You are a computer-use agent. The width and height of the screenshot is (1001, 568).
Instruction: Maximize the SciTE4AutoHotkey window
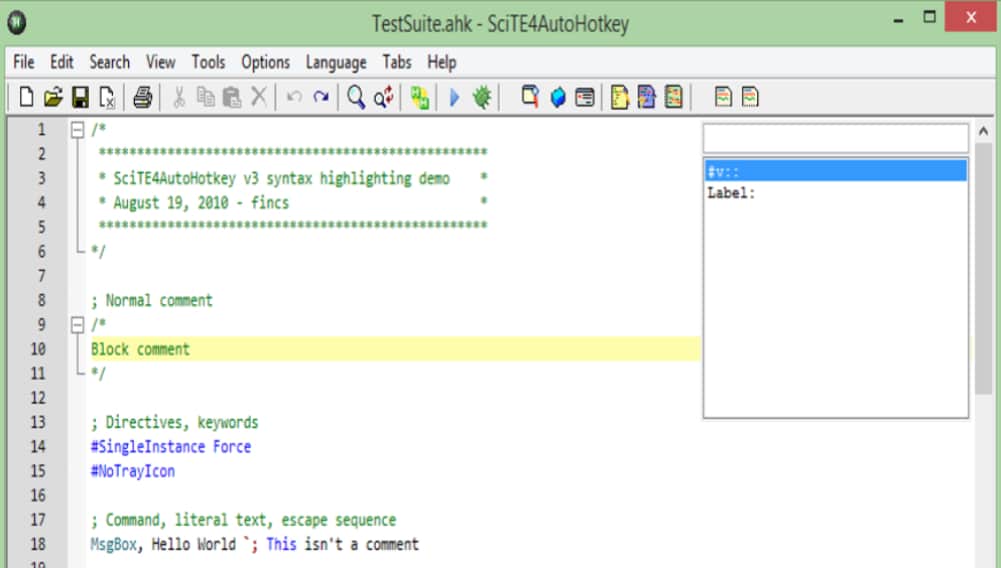click(x=930, y=18)
